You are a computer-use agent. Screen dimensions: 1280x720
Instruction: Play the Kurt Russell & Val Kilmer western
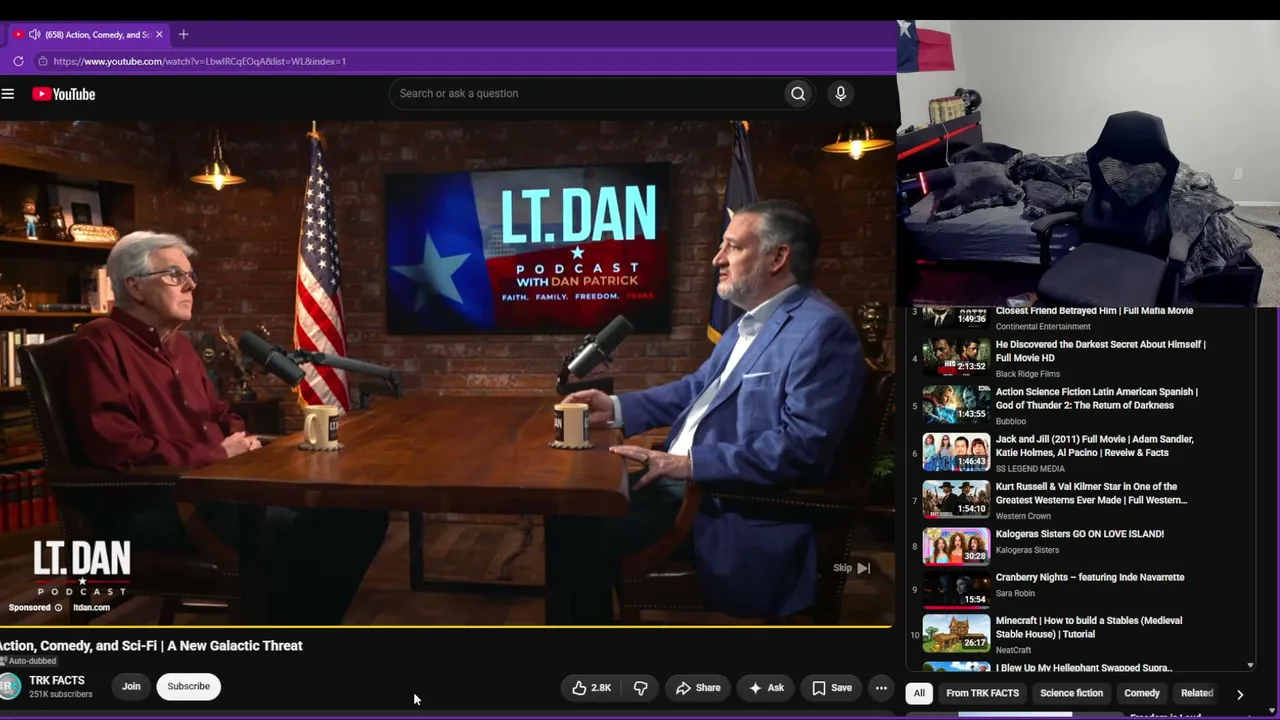click(1092, 493)
